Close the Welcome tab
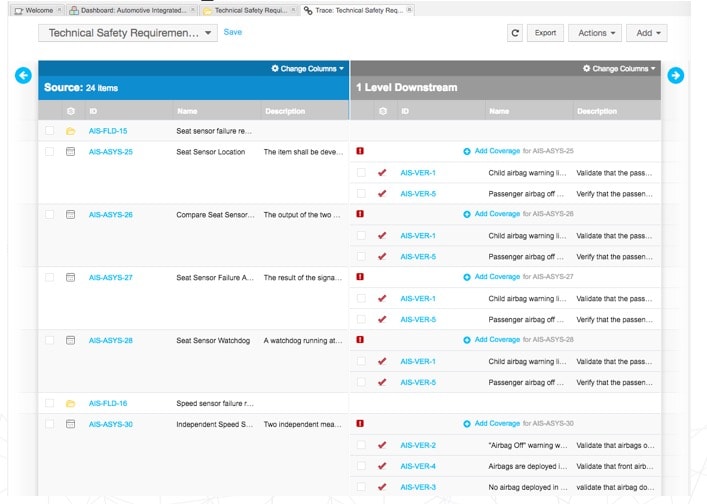This screenshot has width=707, height=504. pyautogui.click(x=60, y=9)
